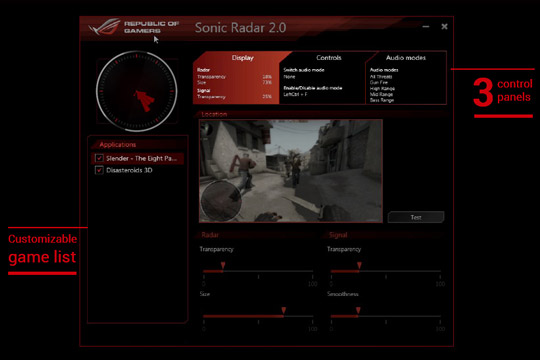Viewport: 540px width, 360px height.
Task: Click the radar overlay in game preview
Action: tap(221, 201)
